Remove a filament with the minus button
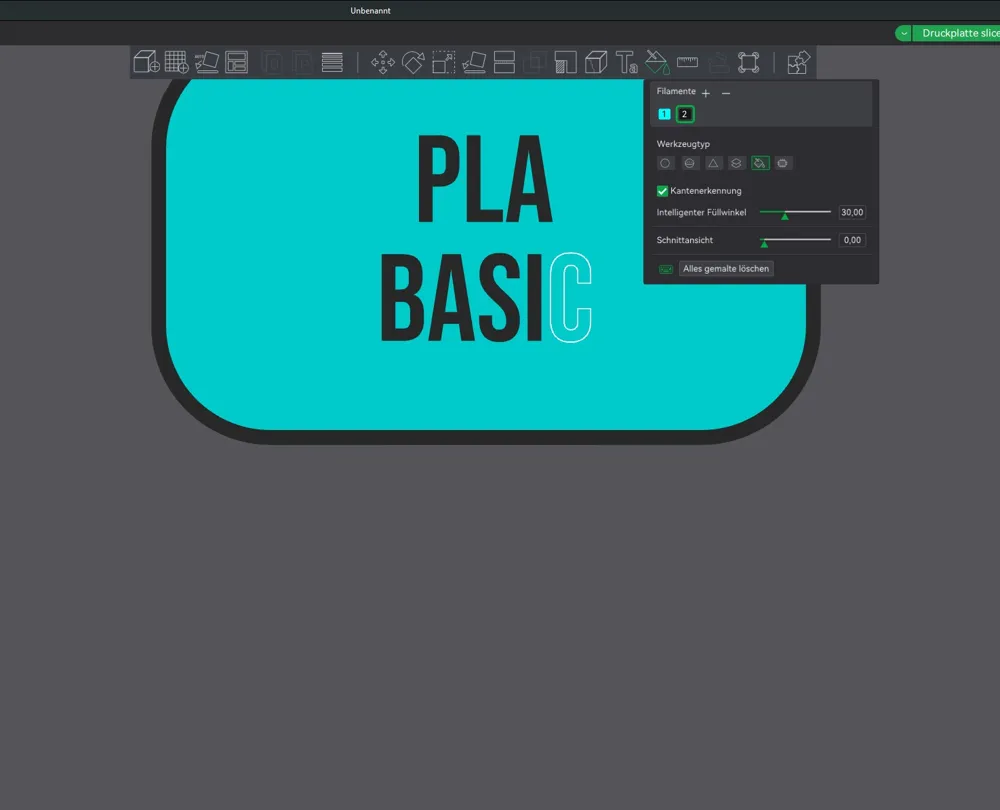 [726, 93]
